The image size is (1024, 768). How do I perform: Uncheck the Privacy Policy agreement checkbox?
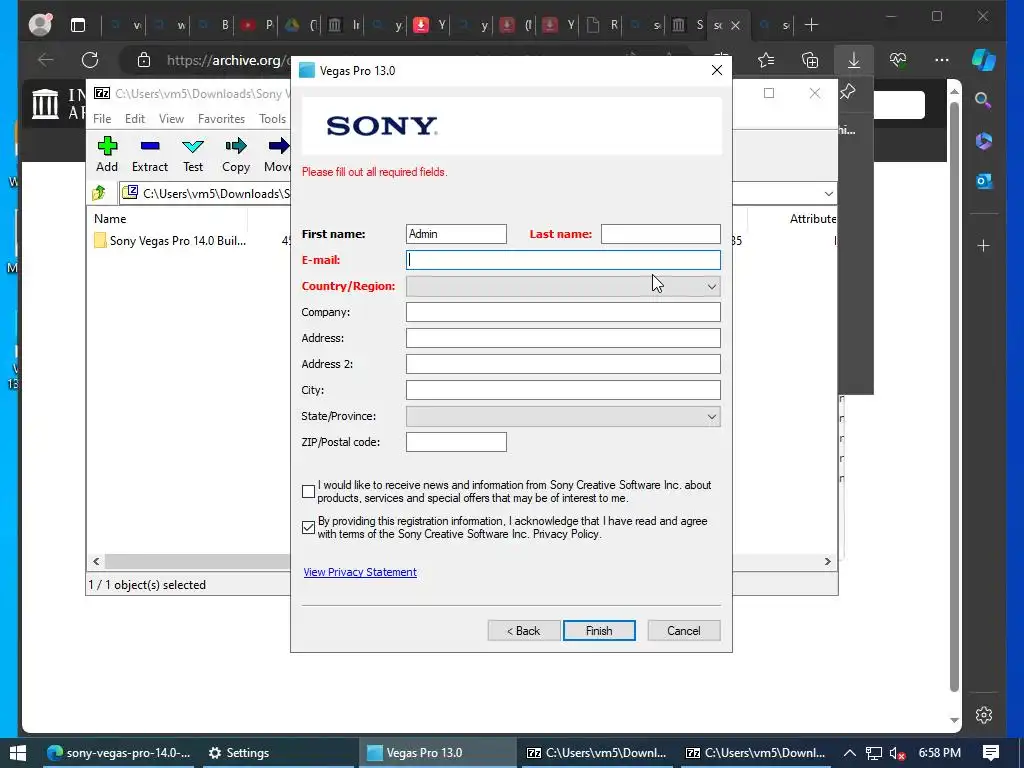coord(308,527)
